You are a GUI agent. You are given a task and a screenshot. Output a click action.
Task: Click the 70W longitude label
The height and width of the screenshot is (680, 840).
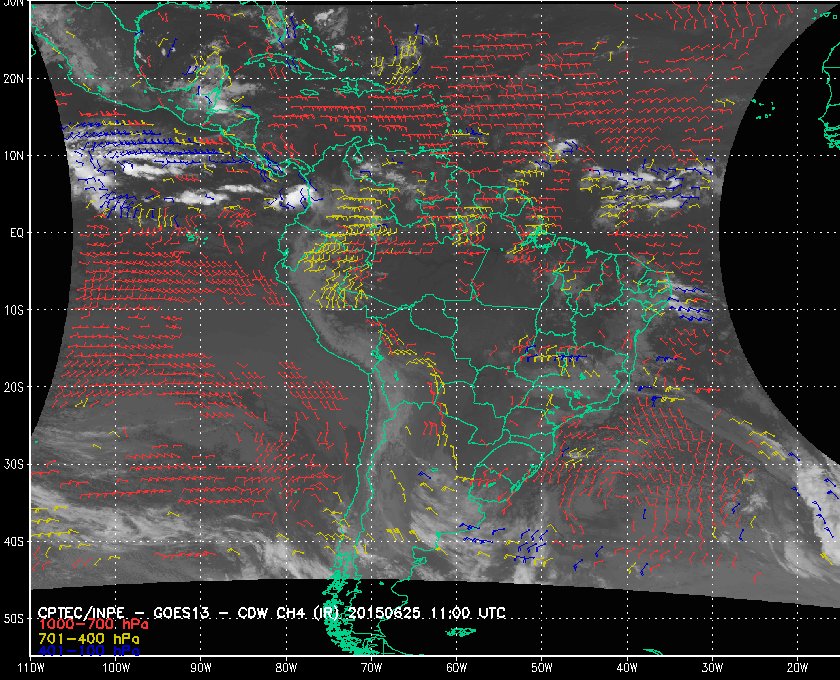[371, 668]
